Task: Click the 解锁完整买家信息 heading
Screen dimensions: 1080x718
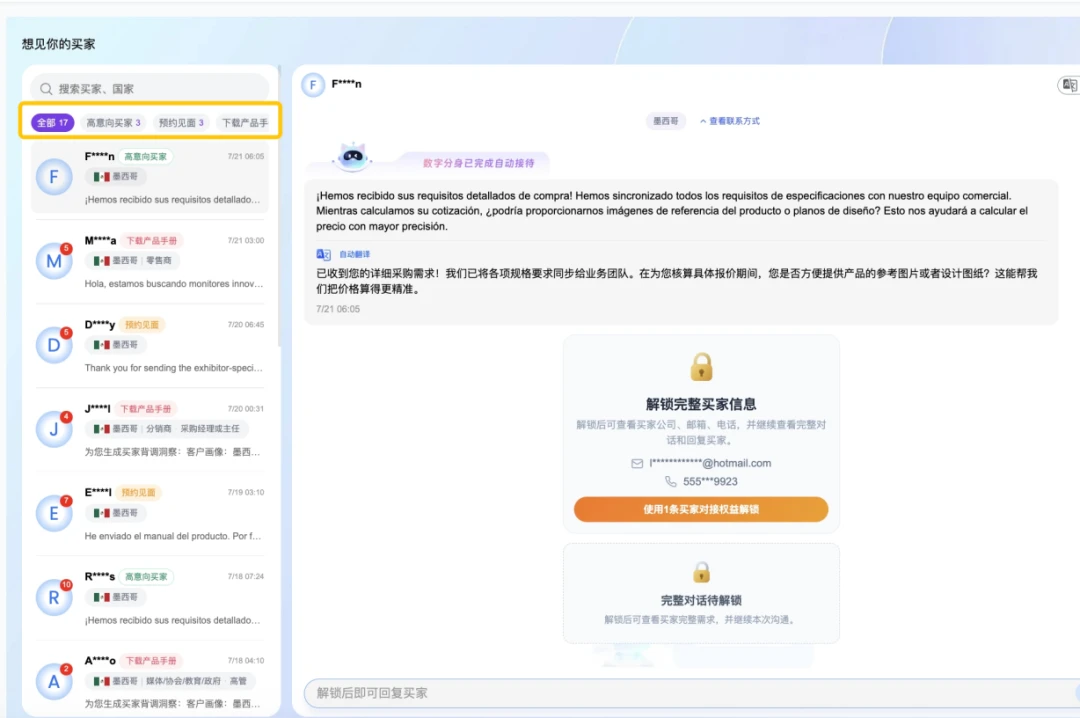Action: pos(701,404)
